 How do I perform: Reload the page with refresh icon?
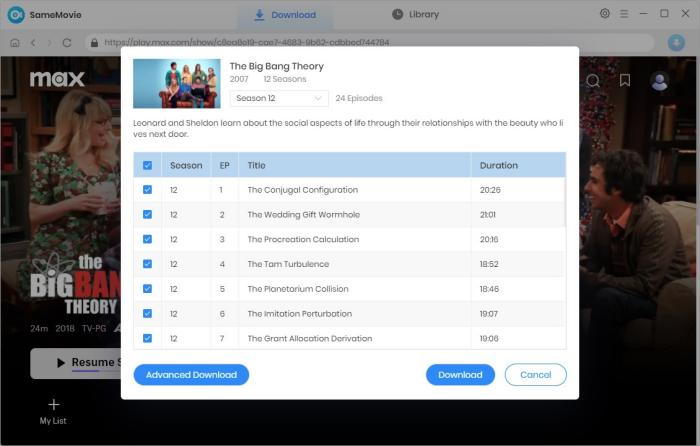click(x=67, y=43)
